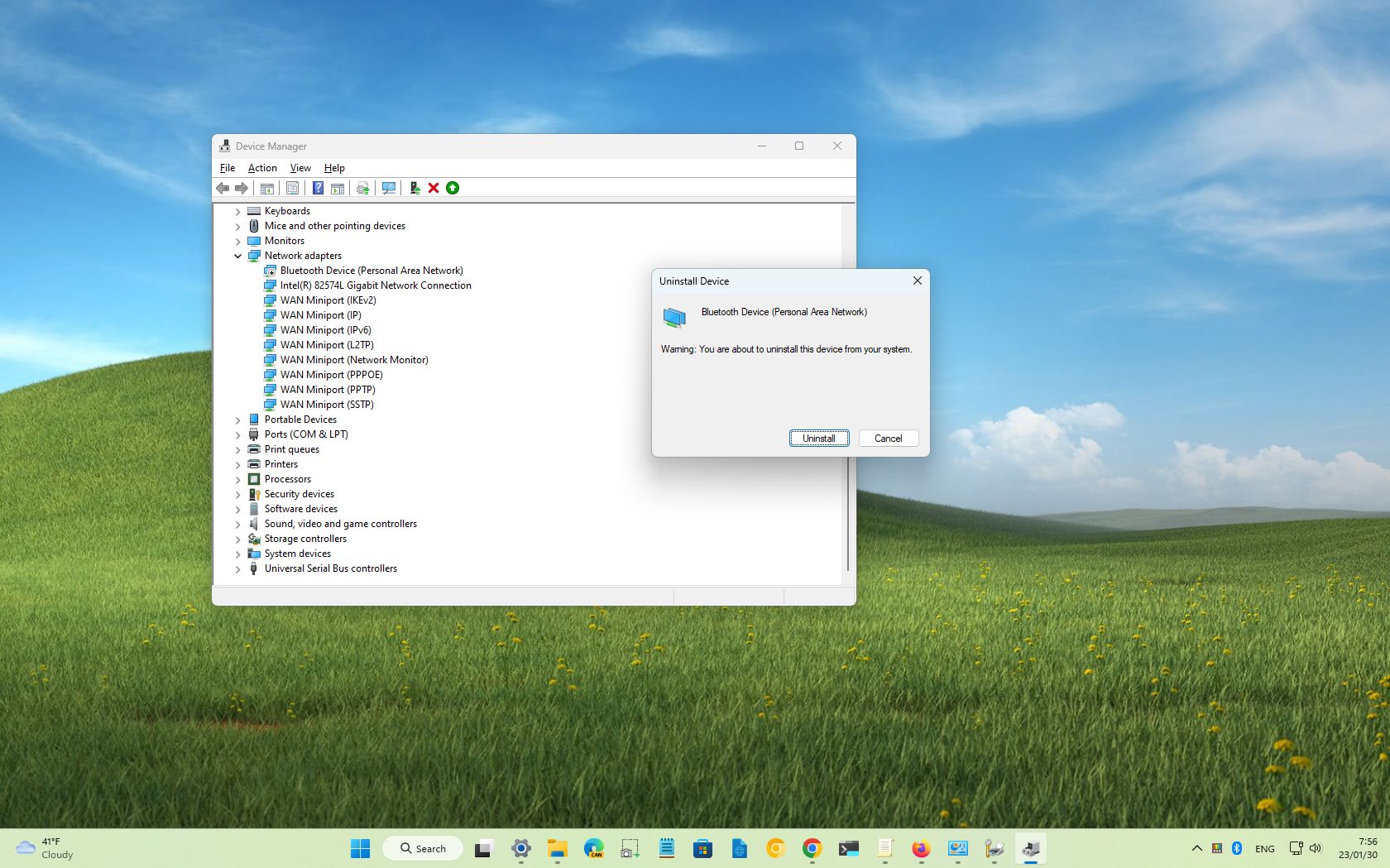The image size is (1390, 868).
Task: Open clock and date showing 7:56
Action: pos(1358,848)
